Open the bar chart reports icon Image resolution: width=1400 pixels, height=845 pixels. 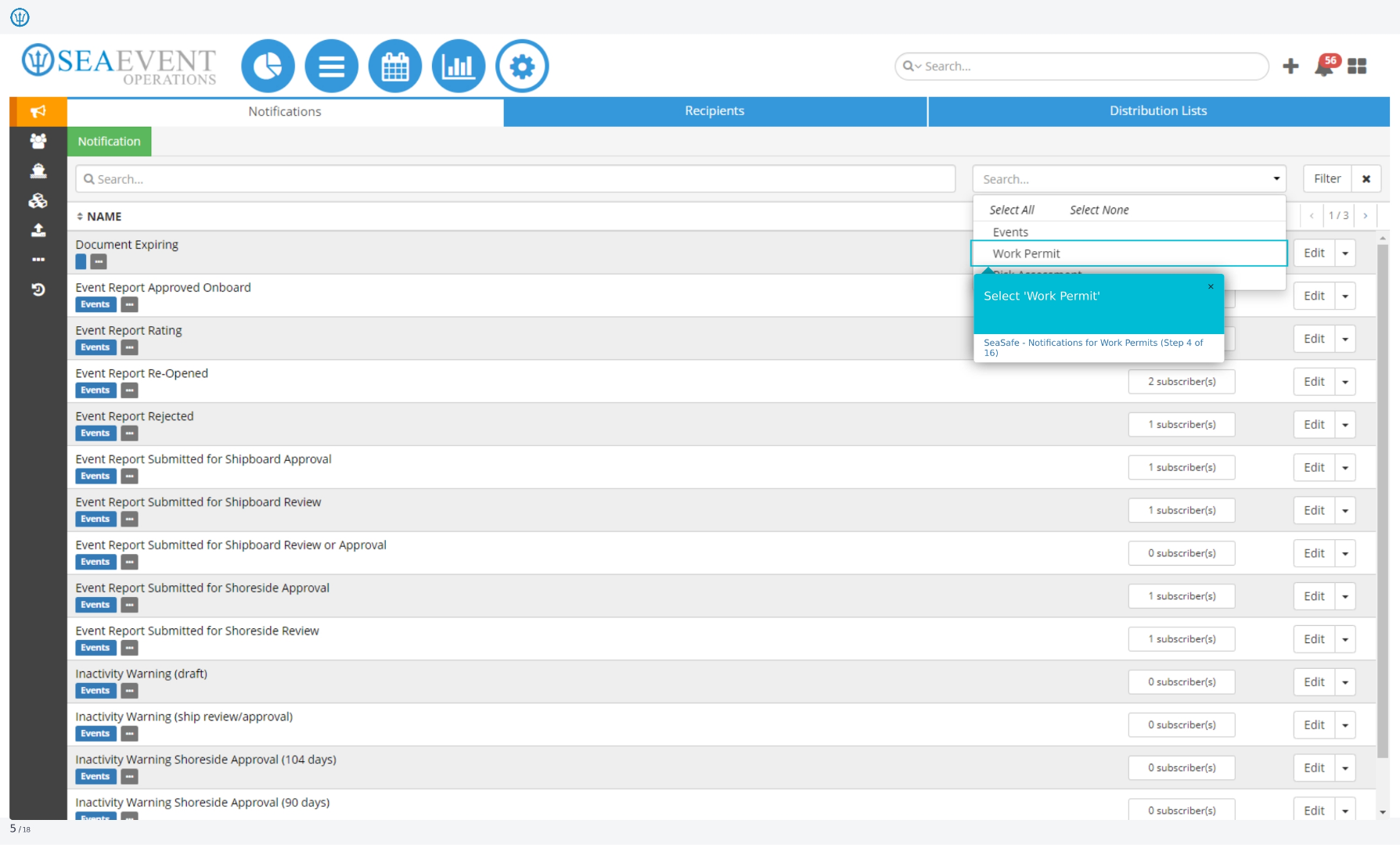coord(459,67)
